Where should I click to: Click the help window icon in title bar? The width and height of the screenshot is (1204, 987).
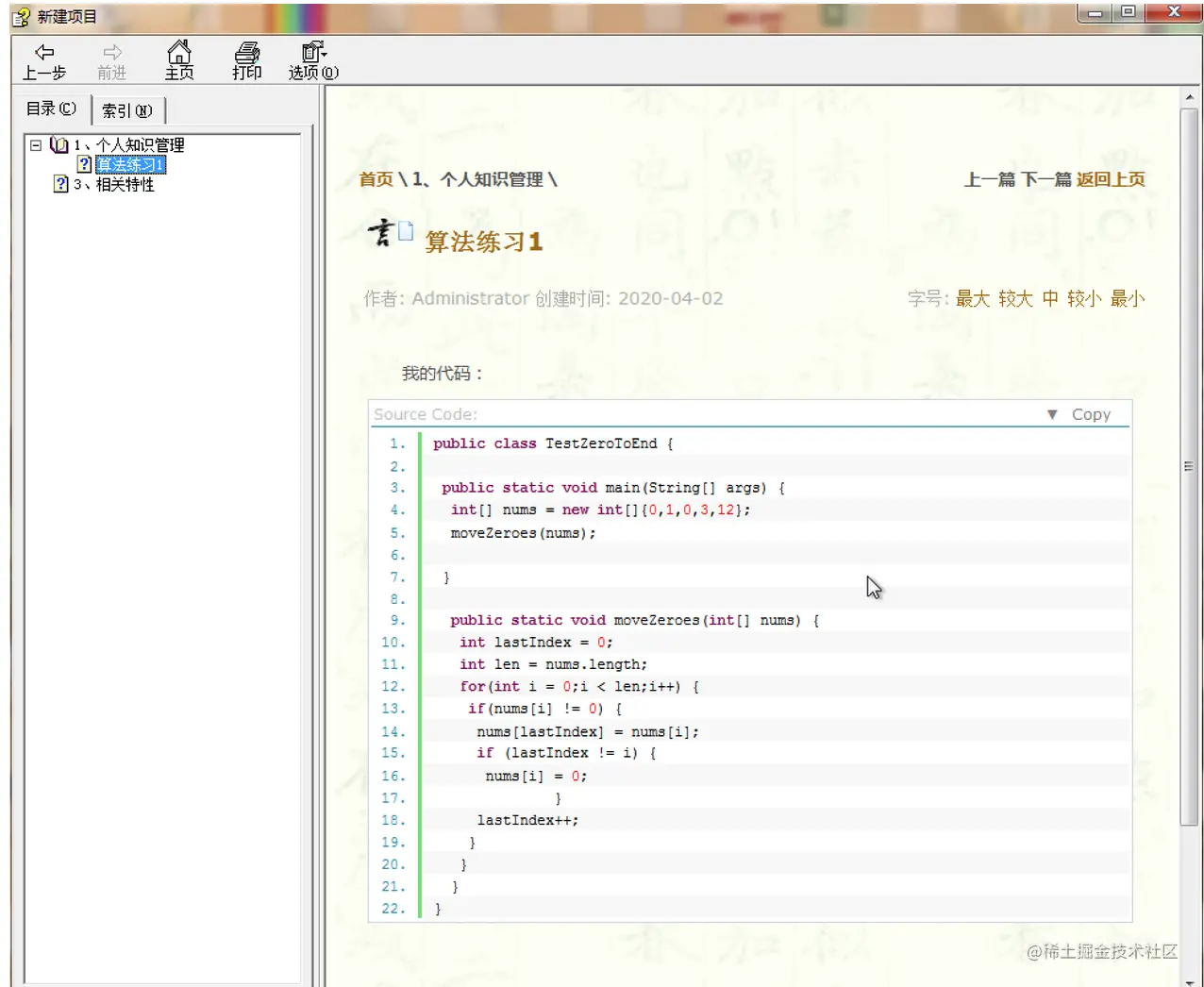[21, 17]
